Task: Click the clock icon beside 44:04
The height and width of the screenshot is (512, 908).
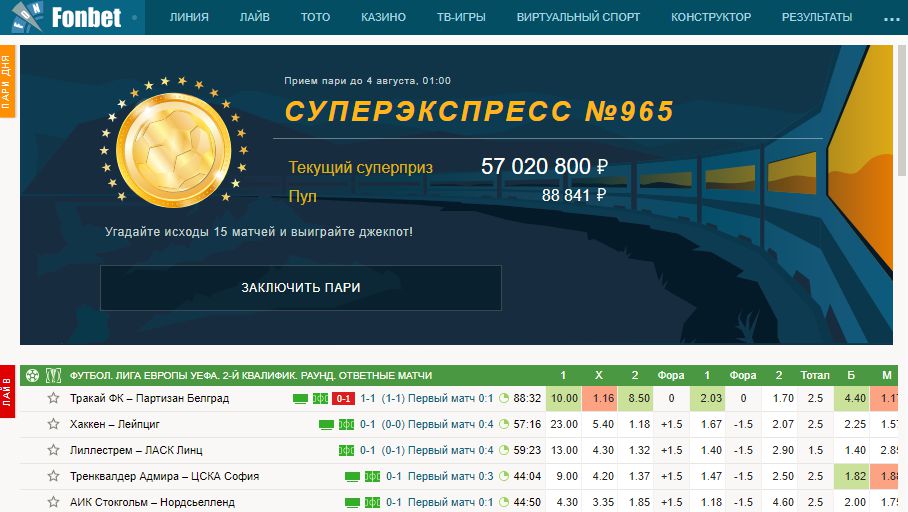Action: (504, 476)
